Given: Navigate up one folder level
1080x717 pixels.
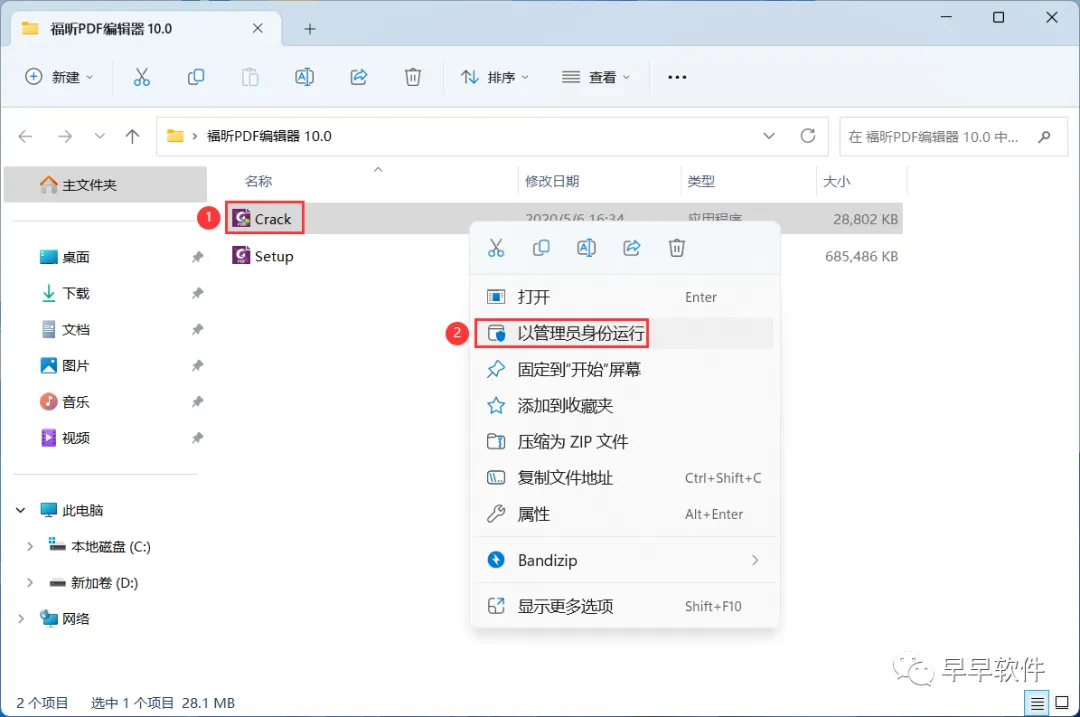Looking at the screenshot, I should tap(132, 136).
